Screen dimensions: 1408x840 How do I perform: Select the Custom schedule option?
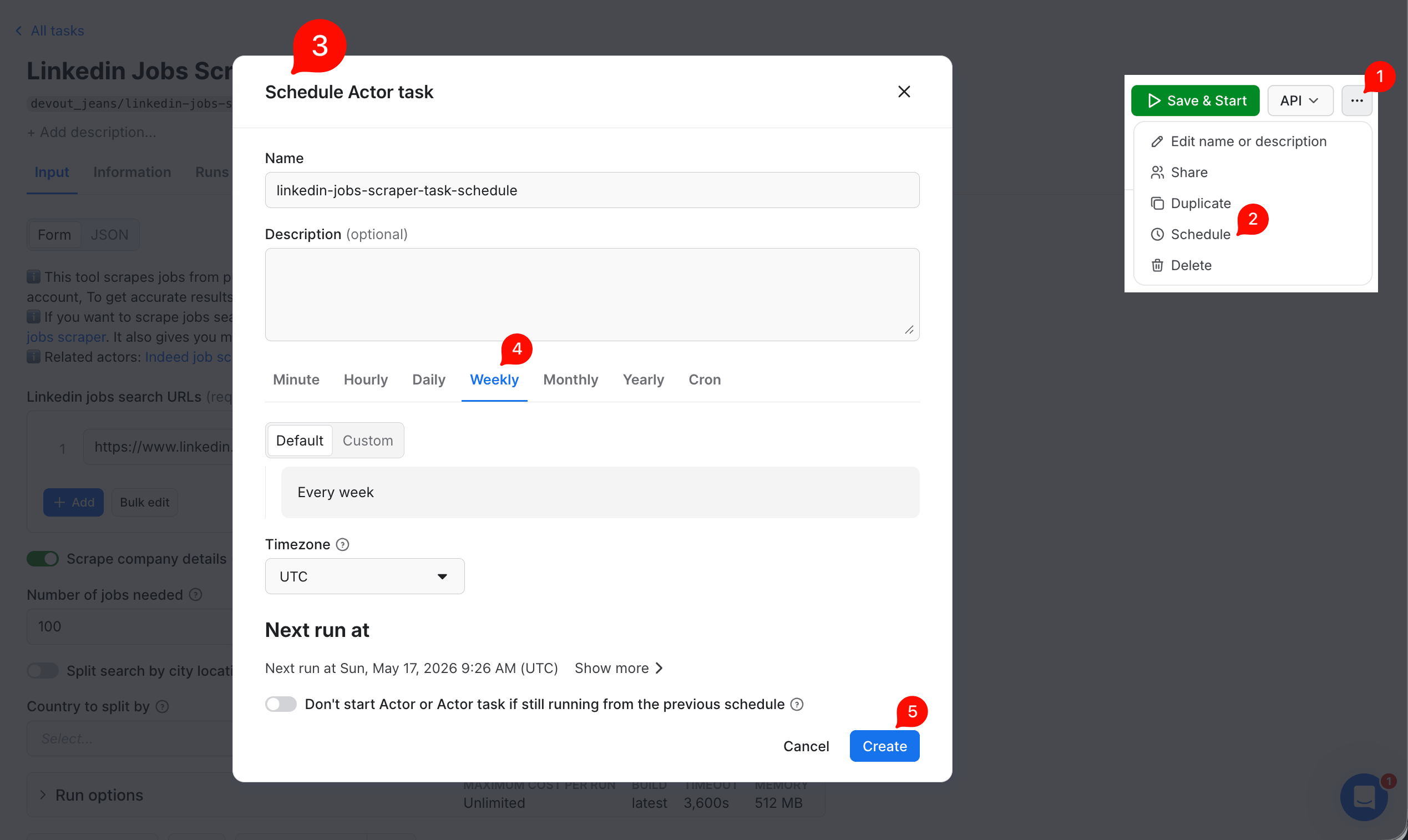pos(368,441)
